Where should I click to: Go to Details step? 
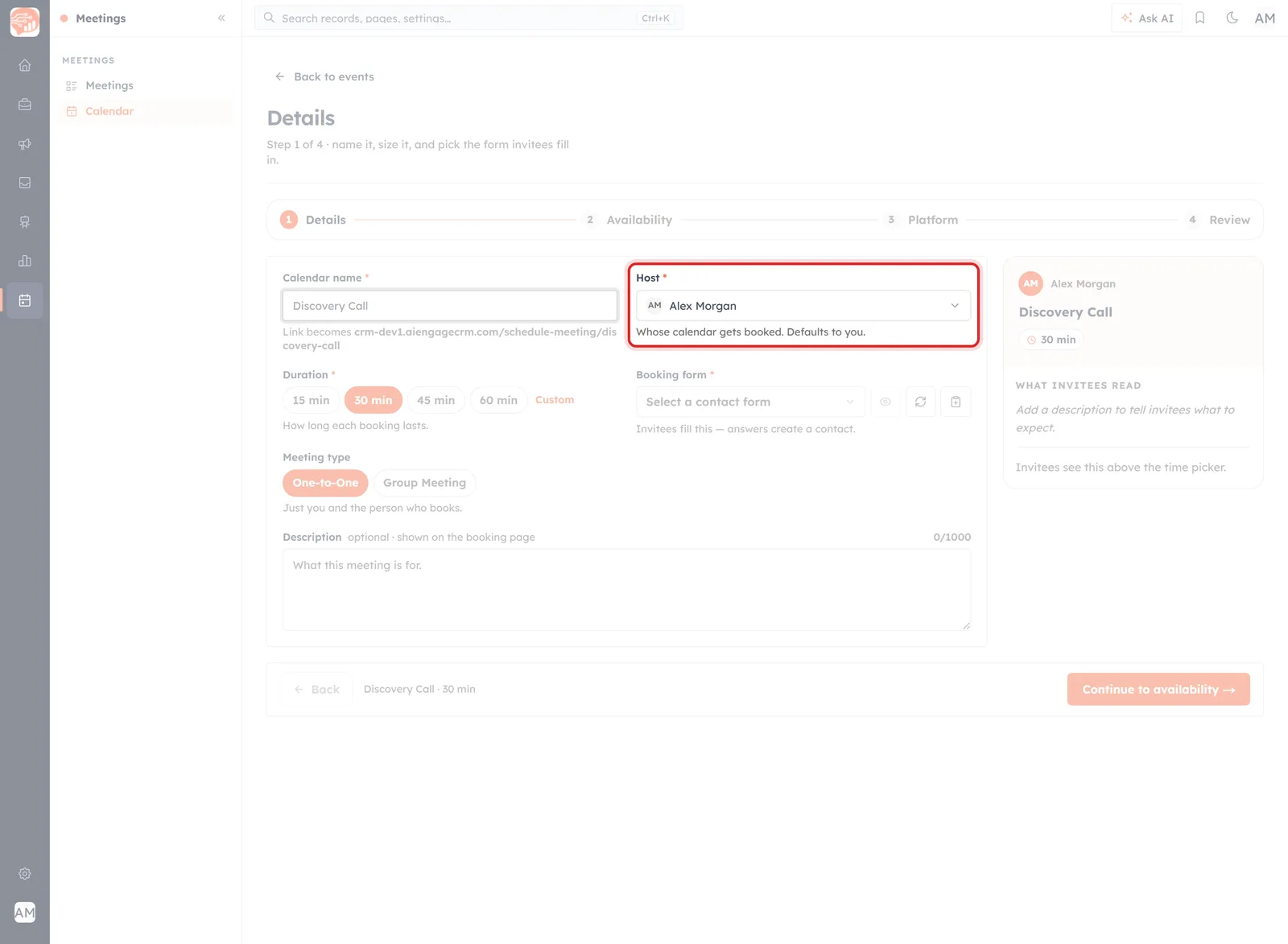click(x=313, y=220)
